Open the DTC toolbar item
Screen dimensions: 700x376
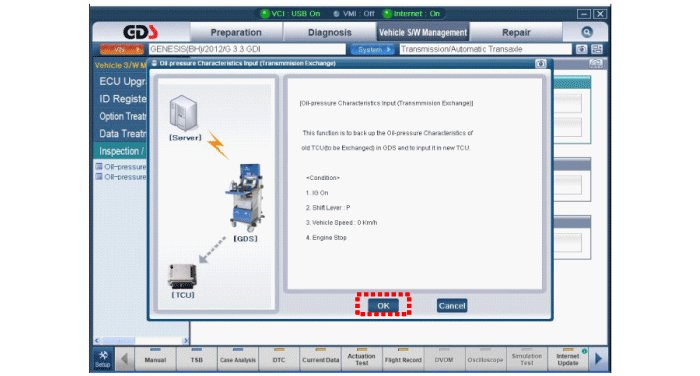point(279,359)
